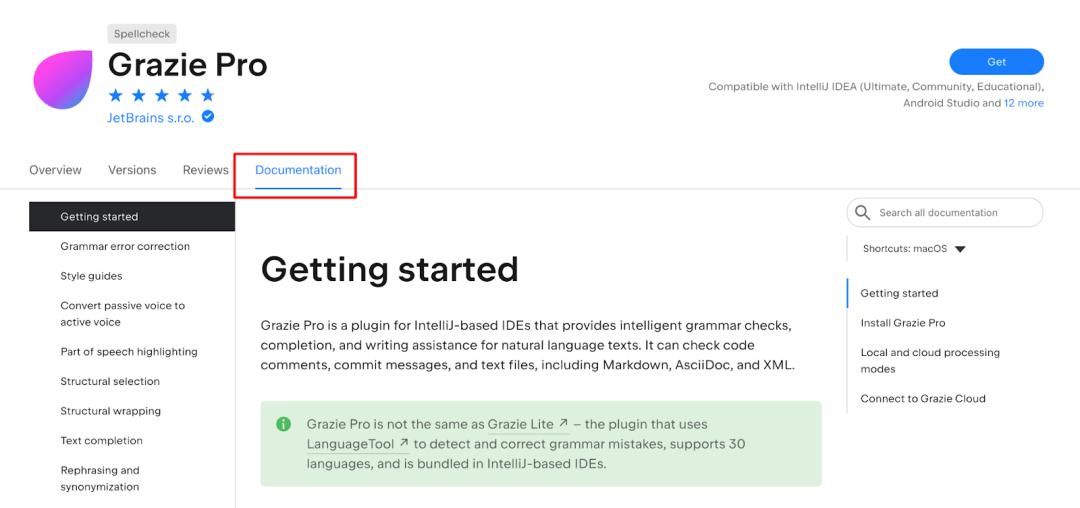Viewport: 1080px width, 508px height.
Task: Go to the Reviews tab
Action: tap(205, 170)
